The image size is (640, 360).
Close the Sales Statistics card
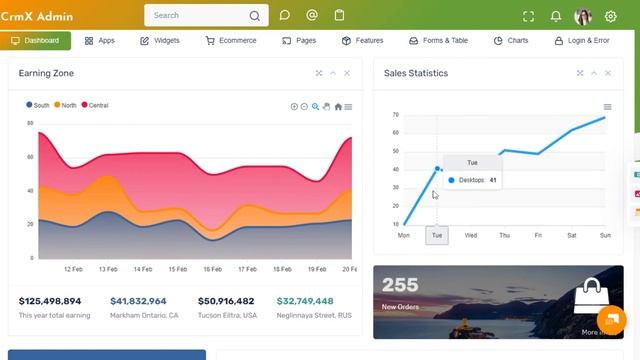pyautogui.click(x=608, y=73)
